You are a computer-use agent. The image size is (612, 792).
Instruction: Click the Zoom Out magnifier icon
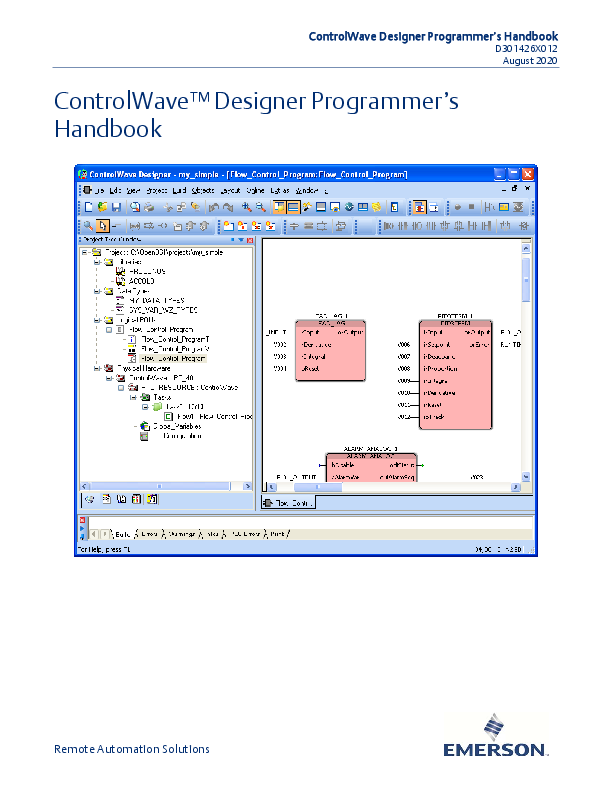pyautogui.click(x=261, y=207)
